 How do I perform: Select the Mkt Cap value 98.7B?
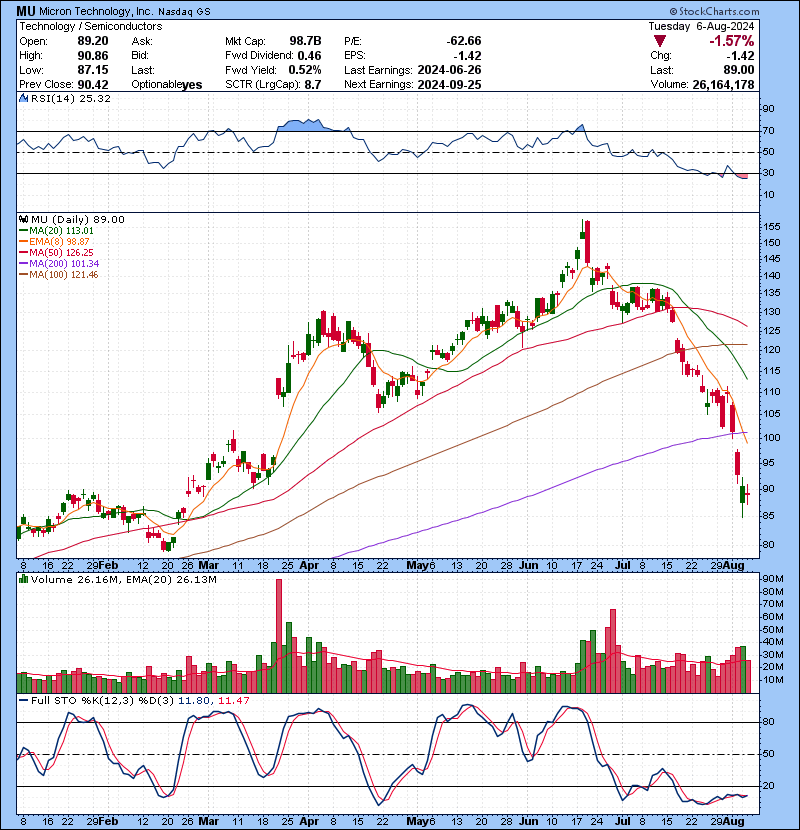(x=305, y=41)
